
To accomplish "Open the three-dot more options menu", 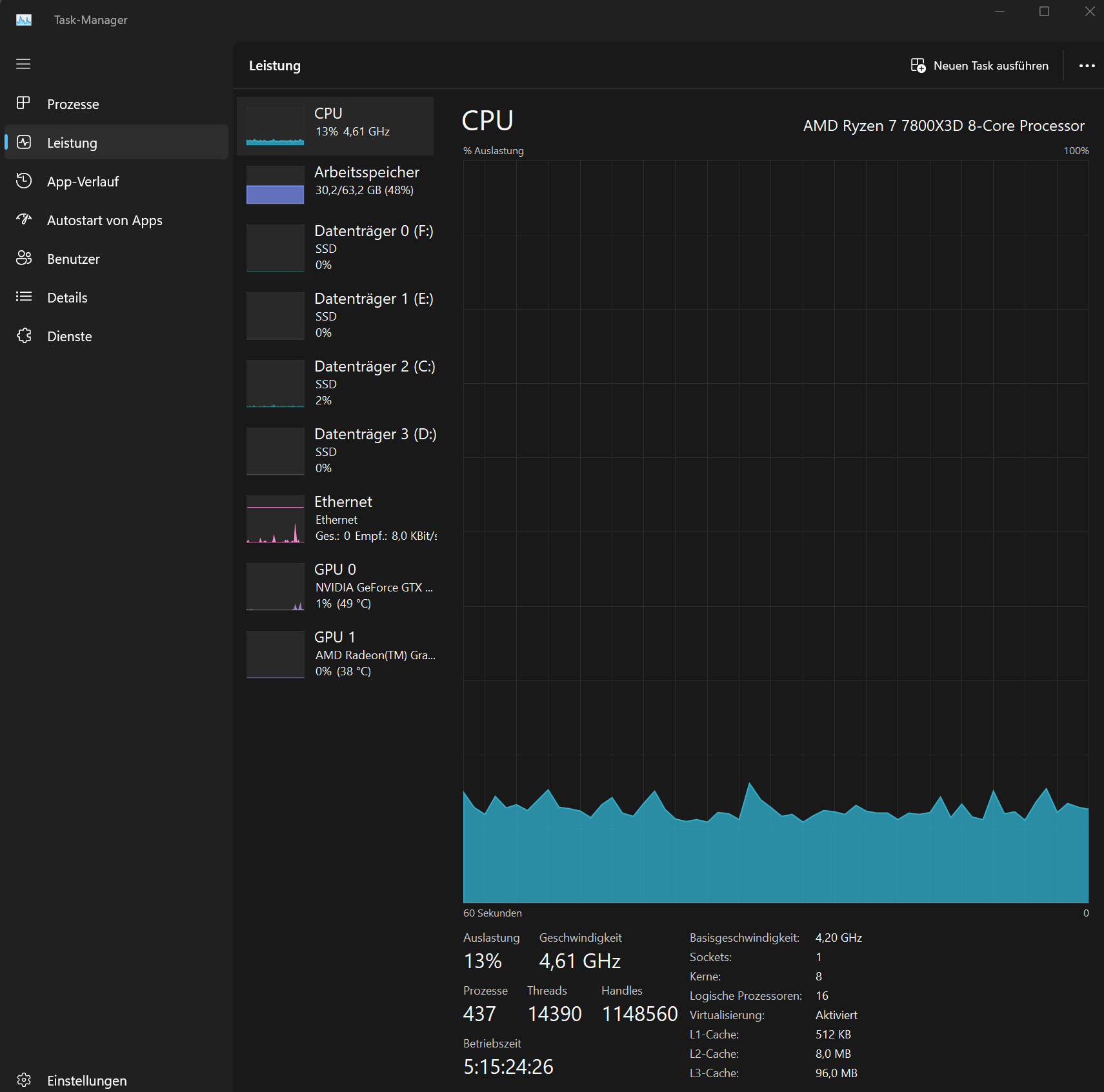I will click(x=1087, y=66).
